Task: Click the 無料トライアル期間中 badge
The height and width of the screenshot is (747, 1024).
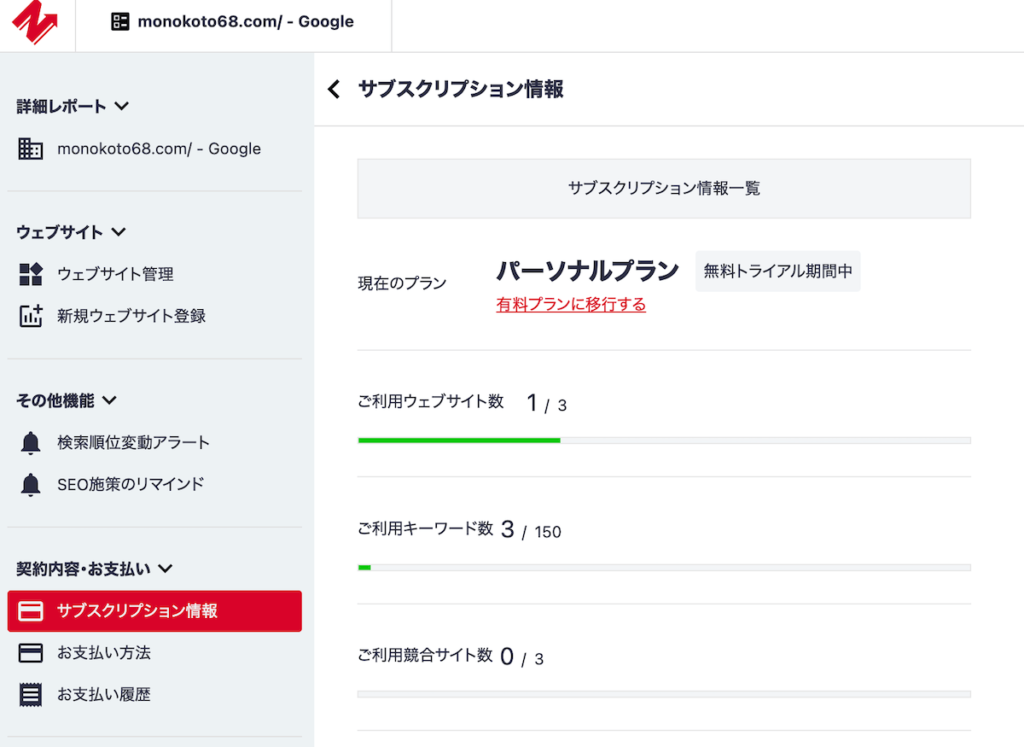Action: click(778, 271)
